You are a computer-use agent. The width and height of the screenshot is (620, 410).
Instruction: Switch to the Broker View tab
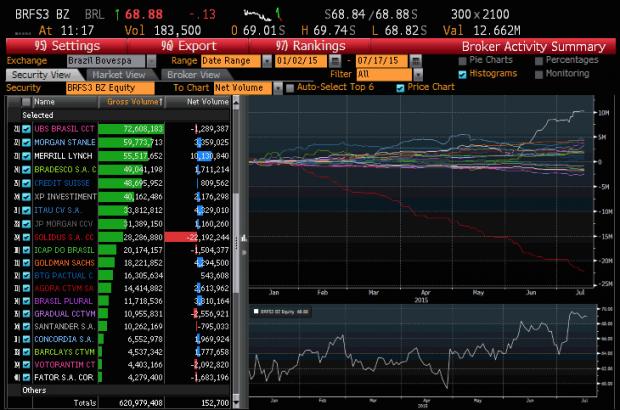tap(194, 74)
